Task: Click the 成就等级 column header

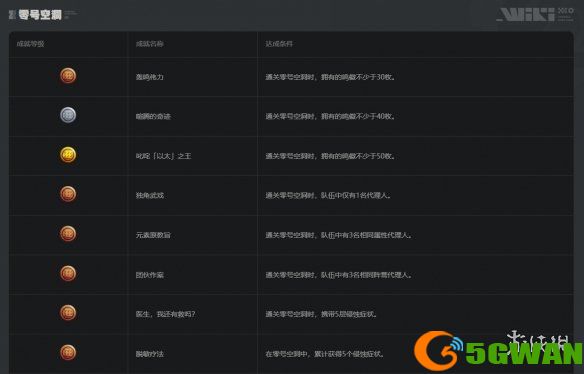Action: [31, 44]
